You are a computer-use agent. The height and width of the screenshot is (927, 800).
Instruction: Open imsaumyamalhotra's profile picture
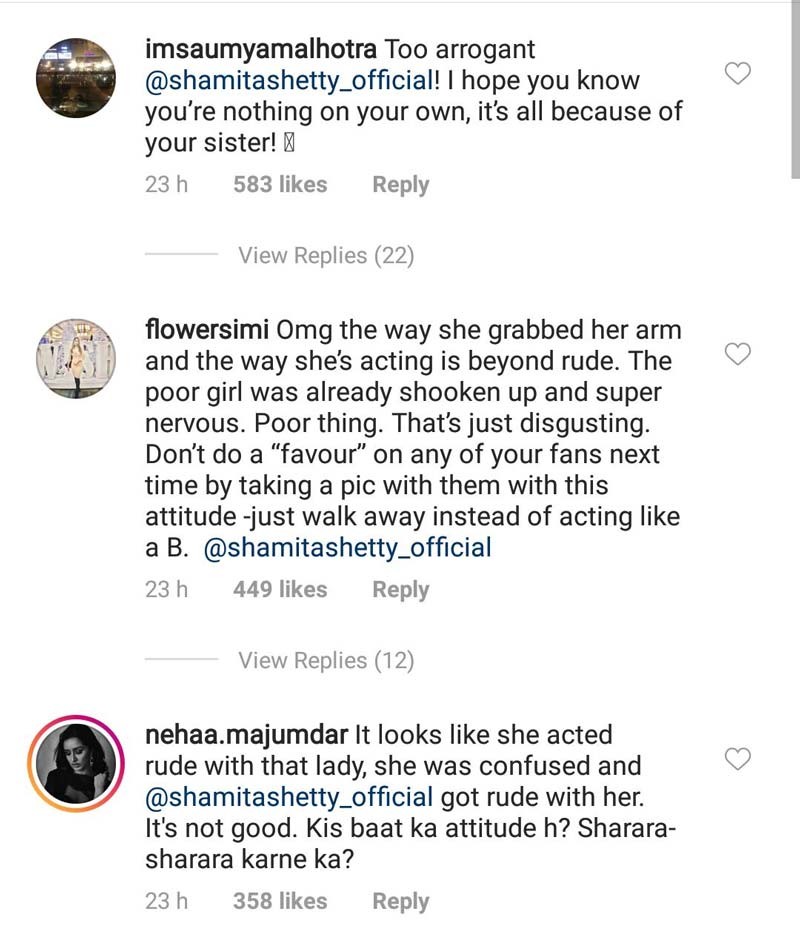(x=76, y=78)
